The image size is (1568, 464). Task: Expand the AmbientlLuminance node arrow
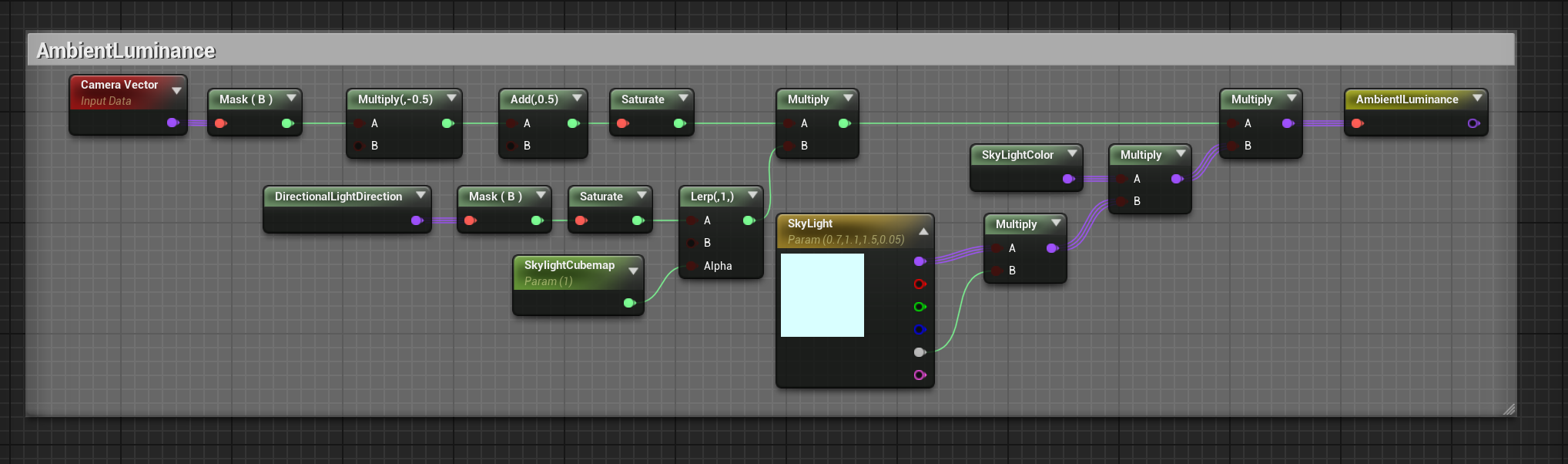tap(1476, 99)
